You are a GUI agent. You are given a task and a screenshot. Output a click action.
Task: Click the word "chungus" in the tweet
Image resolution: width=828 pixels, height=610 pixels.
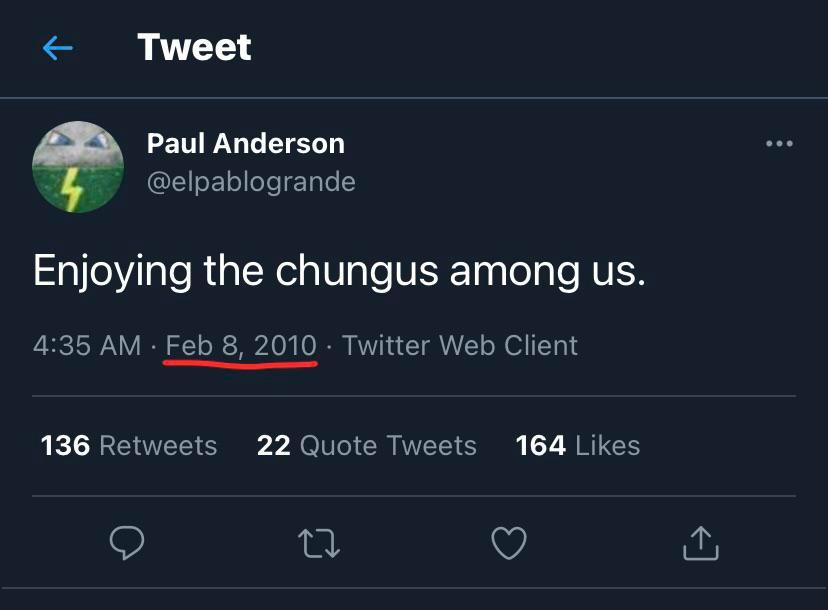point(357,272)
